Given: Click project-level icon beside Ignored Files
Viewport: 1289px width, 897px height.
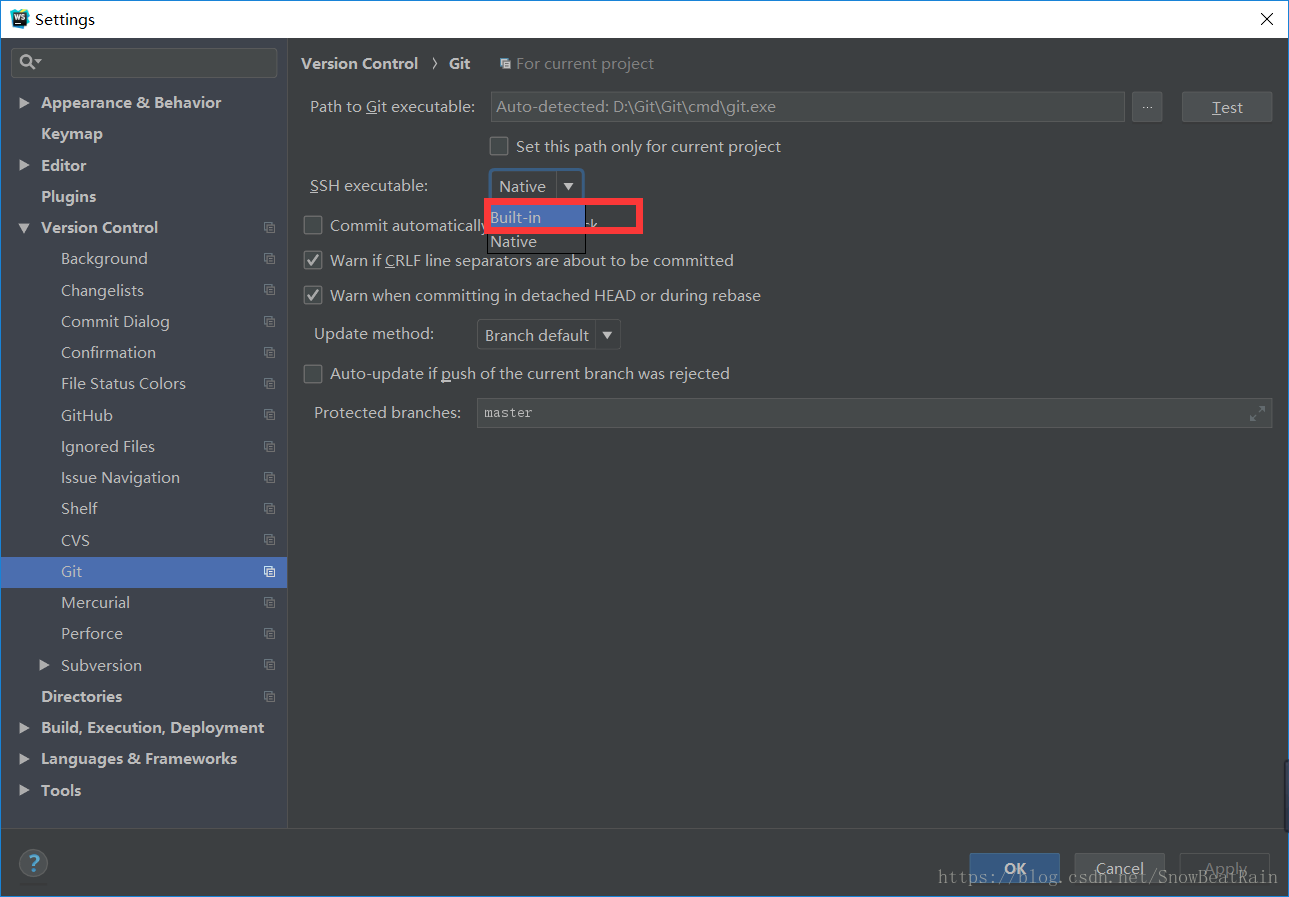Looking at the screenshot, I should pos(269,446).
